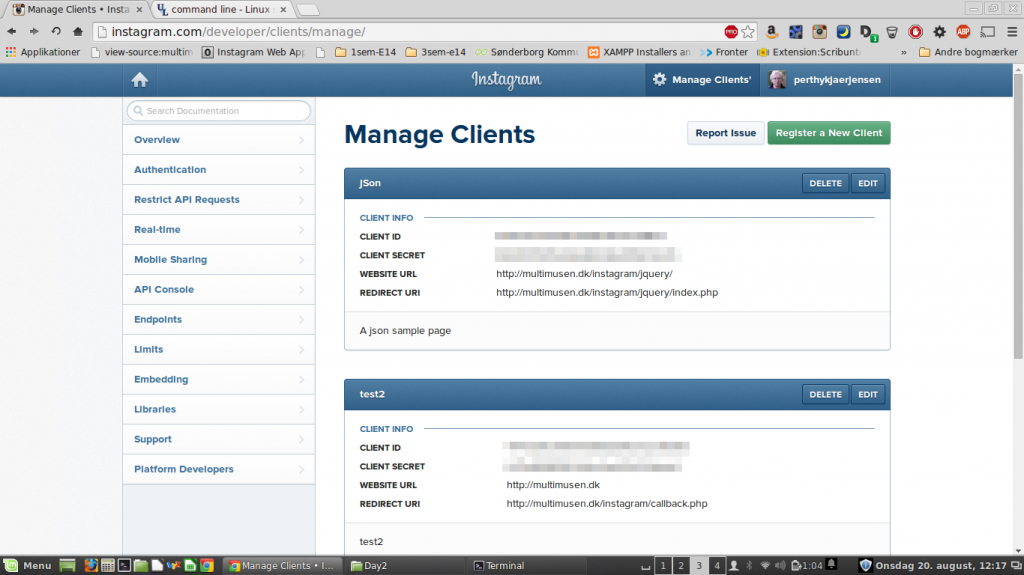1024x575 pixels.
Task: Click the page vertical scrollbar
Action: point(1018,216)
